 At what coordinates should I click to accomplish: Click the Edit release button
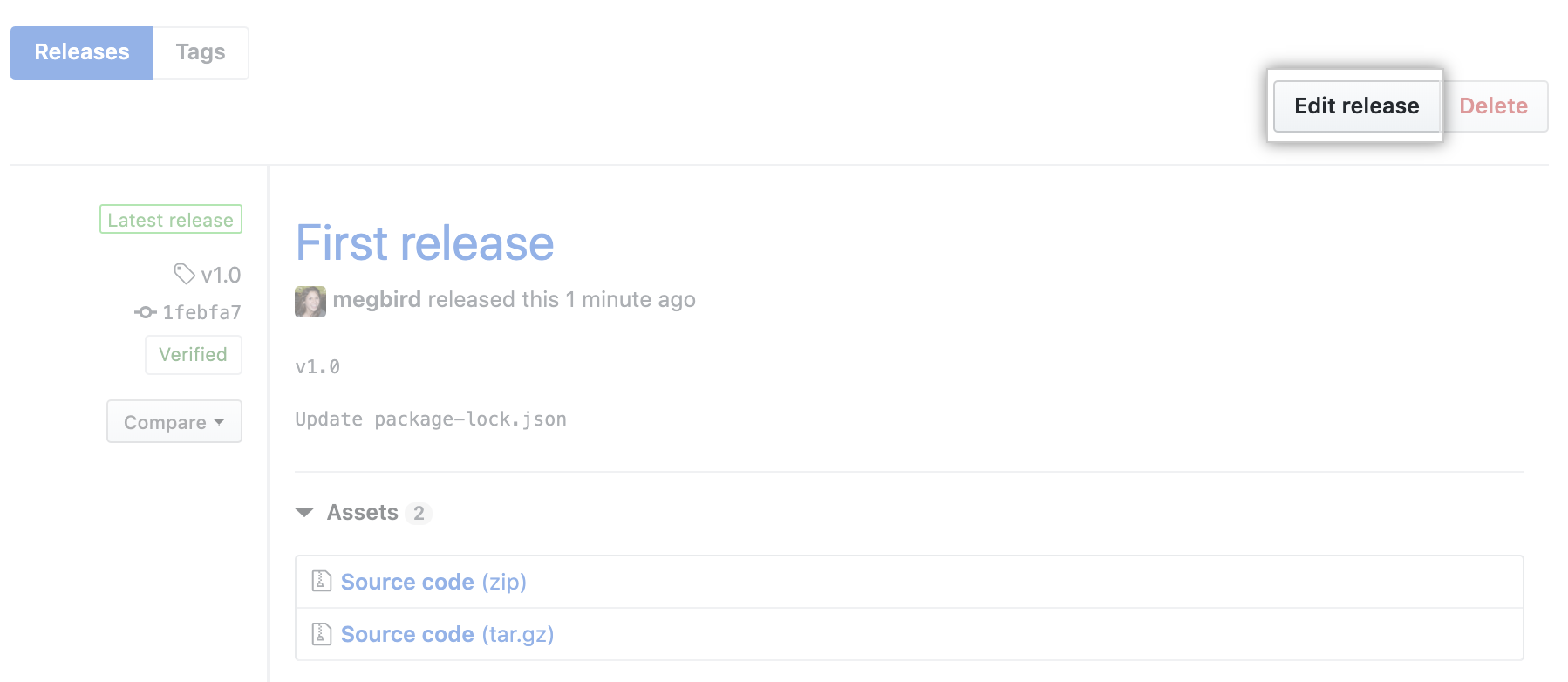point(1356,106)
